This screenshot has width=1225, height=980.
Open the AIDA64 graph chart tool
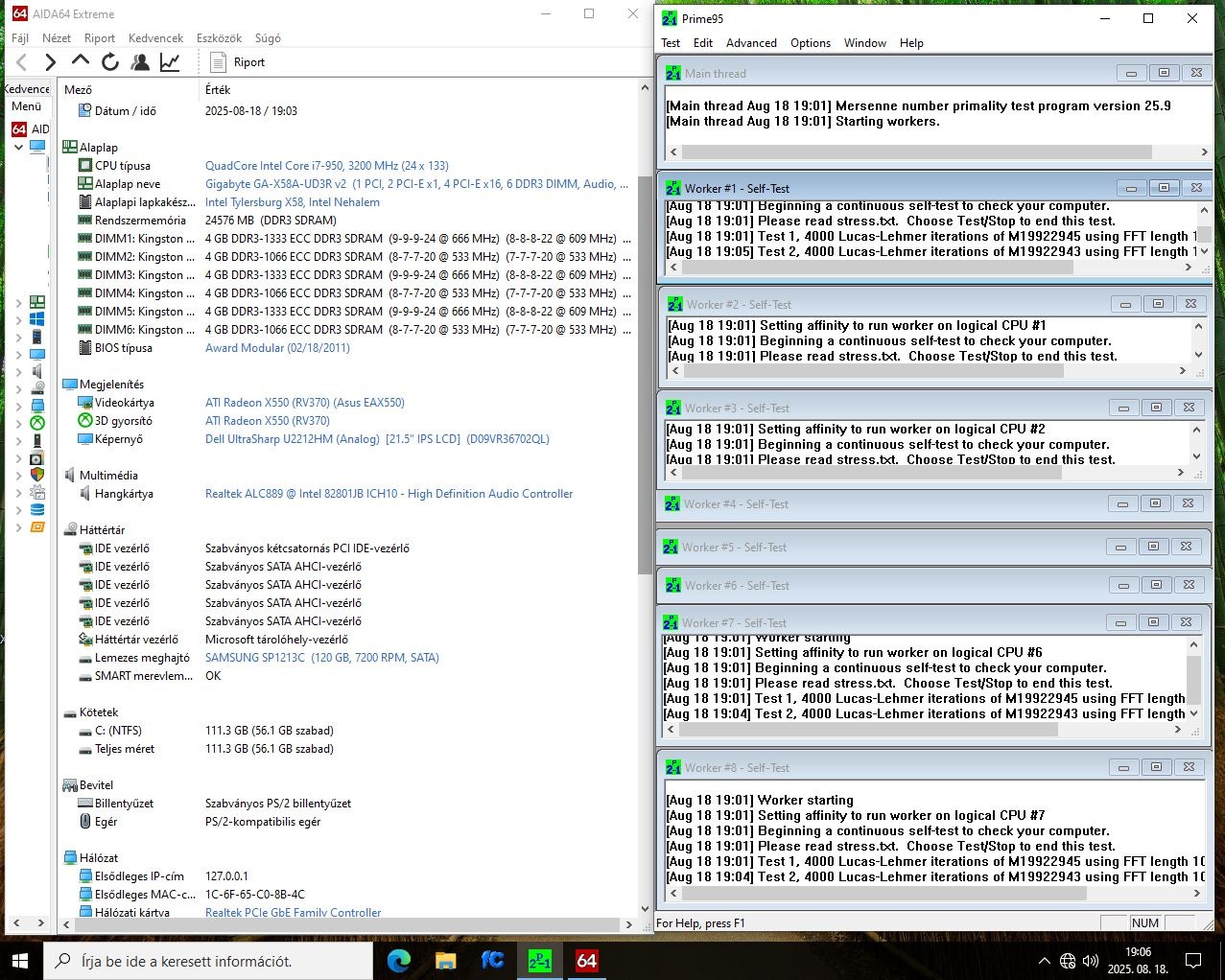coord(170,62)
